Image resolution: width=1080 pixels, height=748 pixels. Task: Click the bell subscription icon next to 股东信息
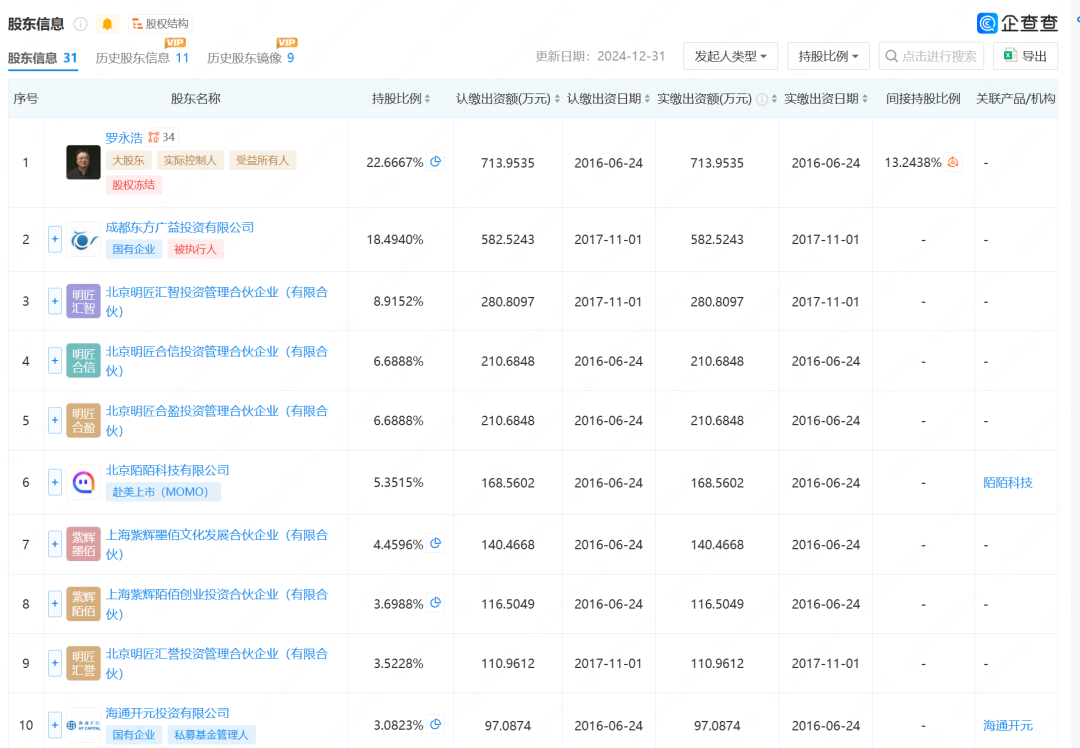106,24
